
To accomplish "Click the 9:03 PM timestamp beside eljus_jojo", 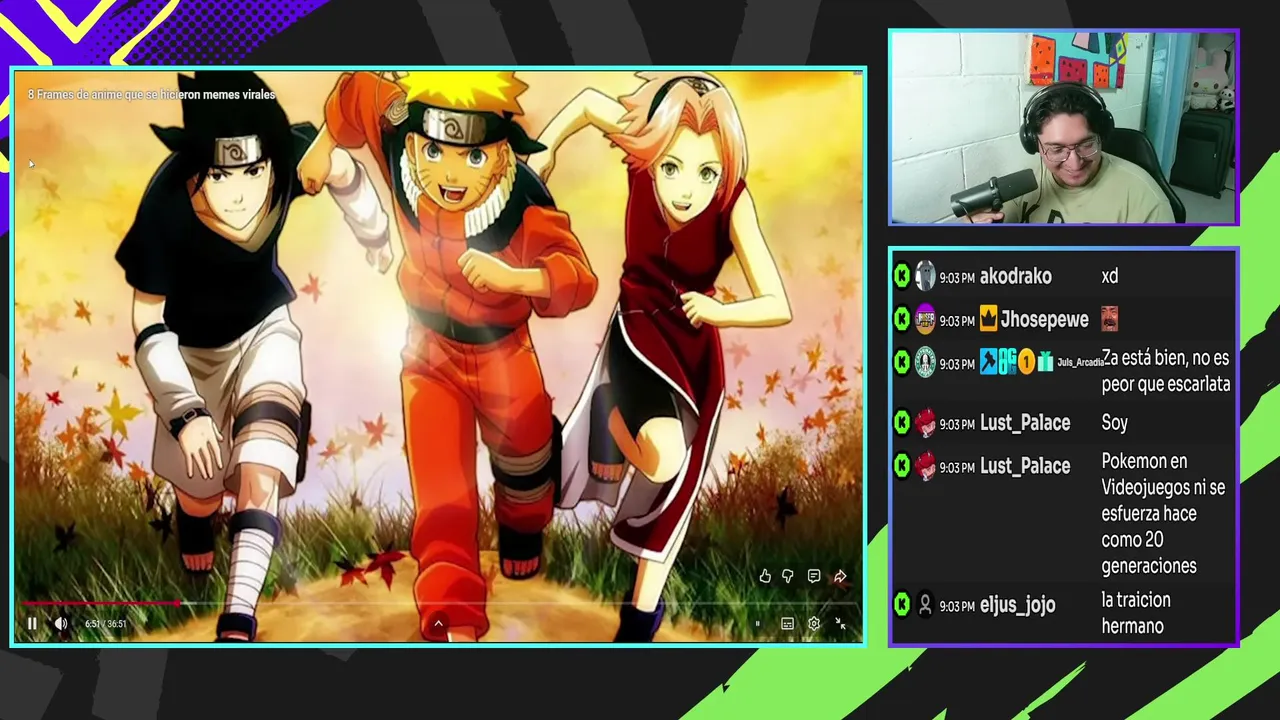I will (957, 606).
